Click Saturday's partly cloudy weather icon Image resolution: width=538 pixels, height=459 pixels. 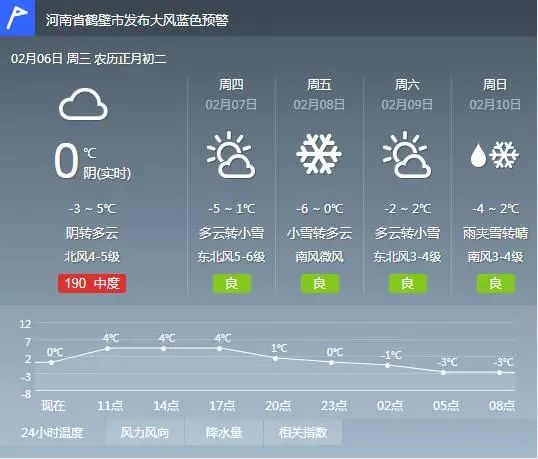coord(407,155)
